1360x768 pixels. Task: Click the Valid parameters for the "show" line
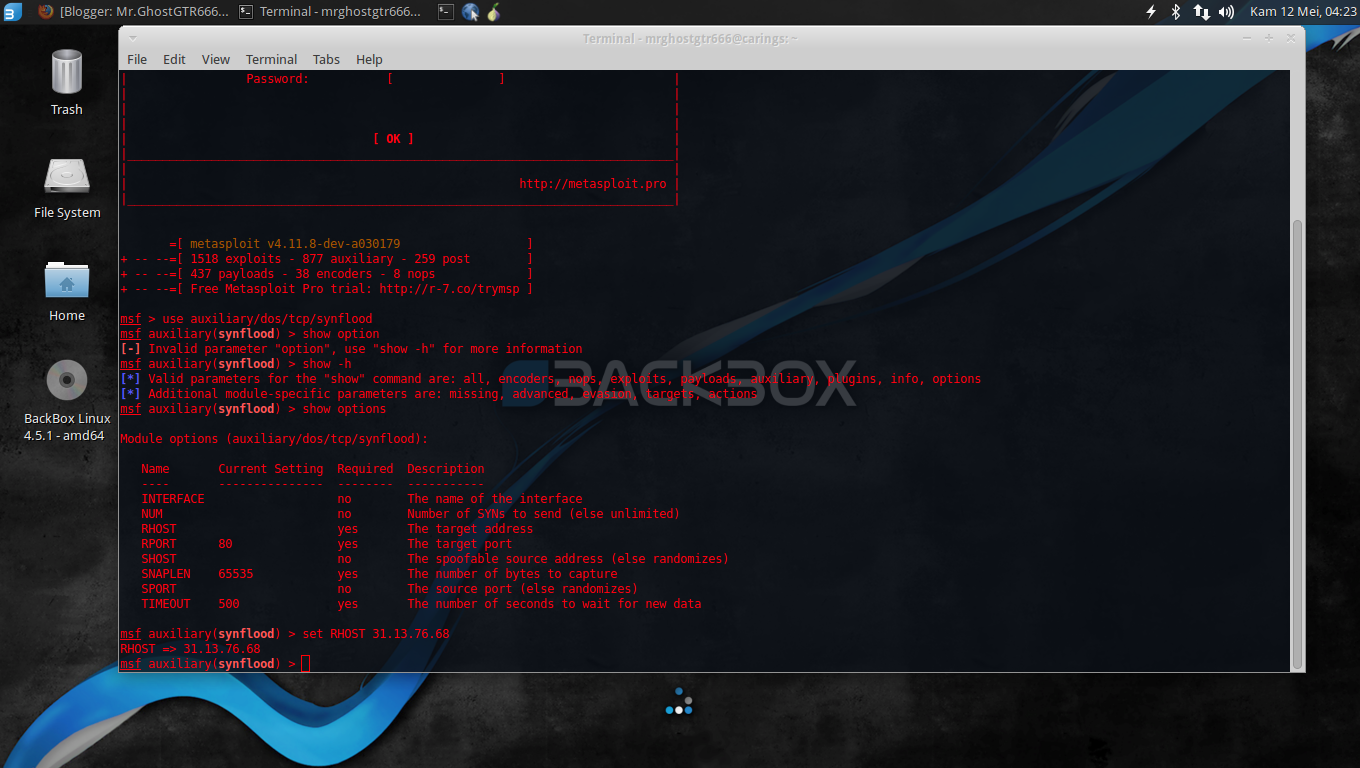(550, 379)
